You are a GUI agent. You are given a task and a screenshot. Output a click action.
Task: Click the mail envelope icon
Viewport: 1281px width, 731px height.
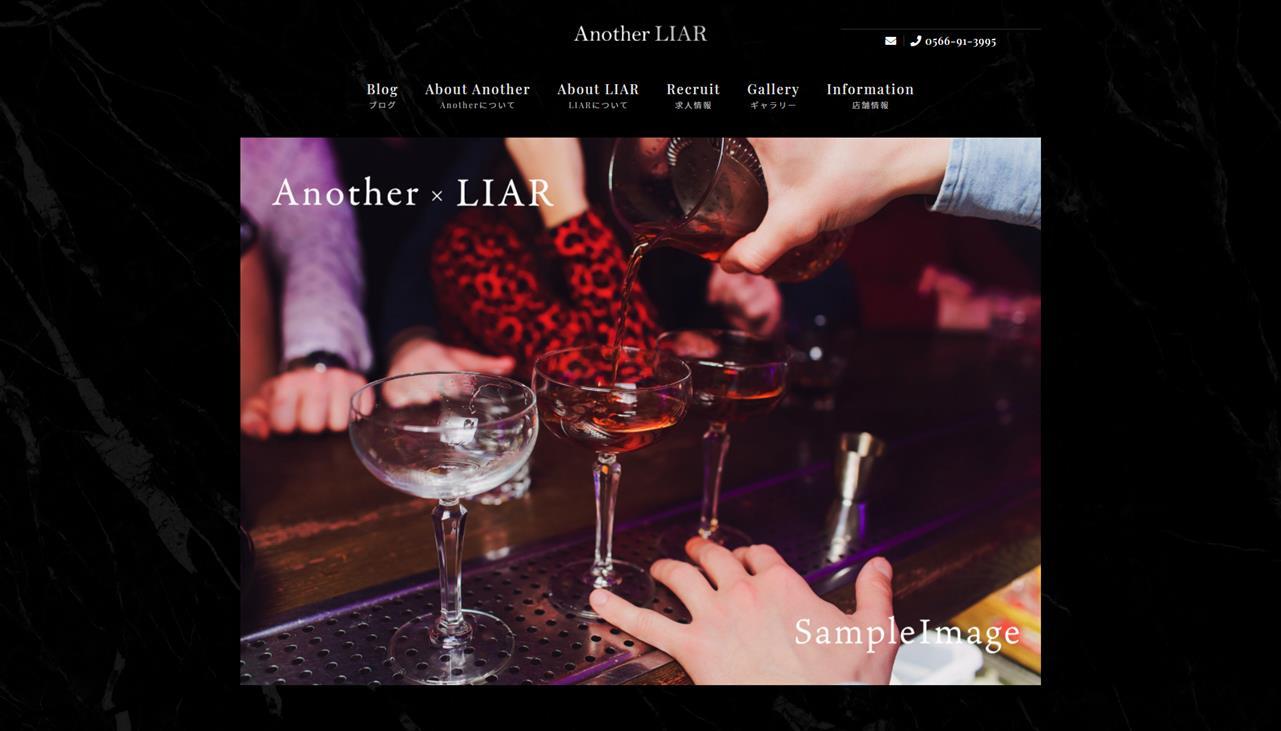pyautogui.click(x=890, y=41)
